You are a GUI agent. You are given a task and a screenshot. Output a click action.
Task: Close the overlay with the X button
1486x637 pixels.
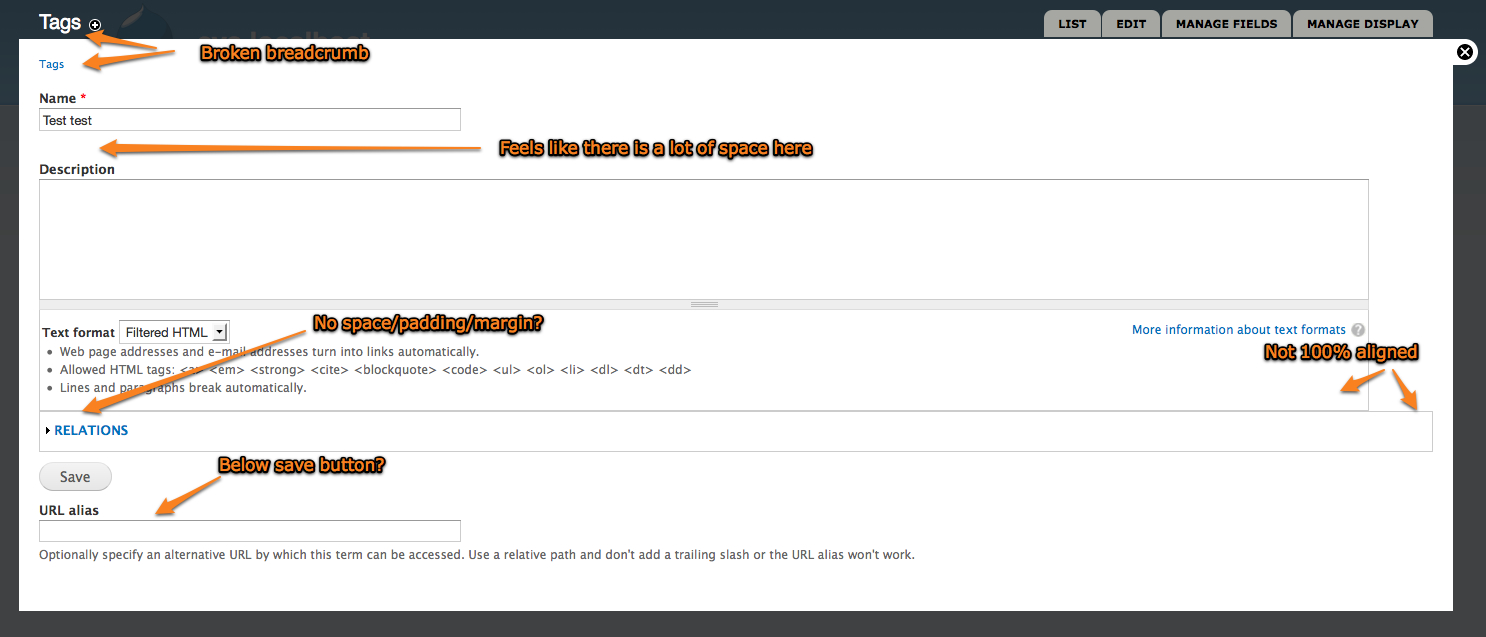click(1465, 52)
